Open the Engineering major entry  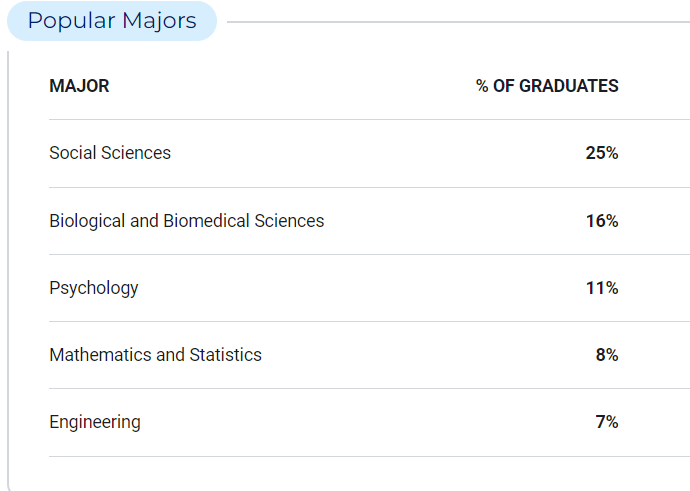(x=95, y=422)
